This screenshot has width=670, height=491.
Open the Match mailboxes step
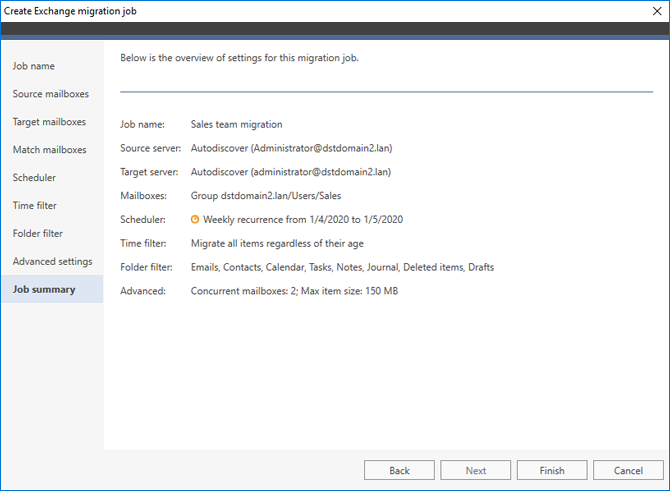coord(50,150)
